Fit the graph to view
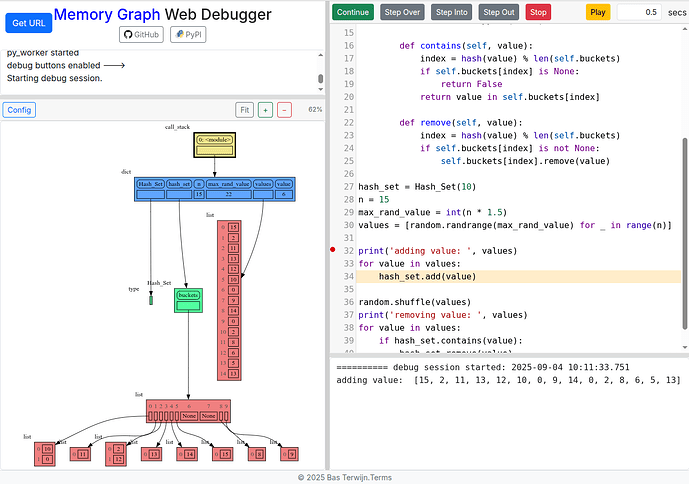Image resolution: width=689 pixels, height=484 pixels. [245, 110]
